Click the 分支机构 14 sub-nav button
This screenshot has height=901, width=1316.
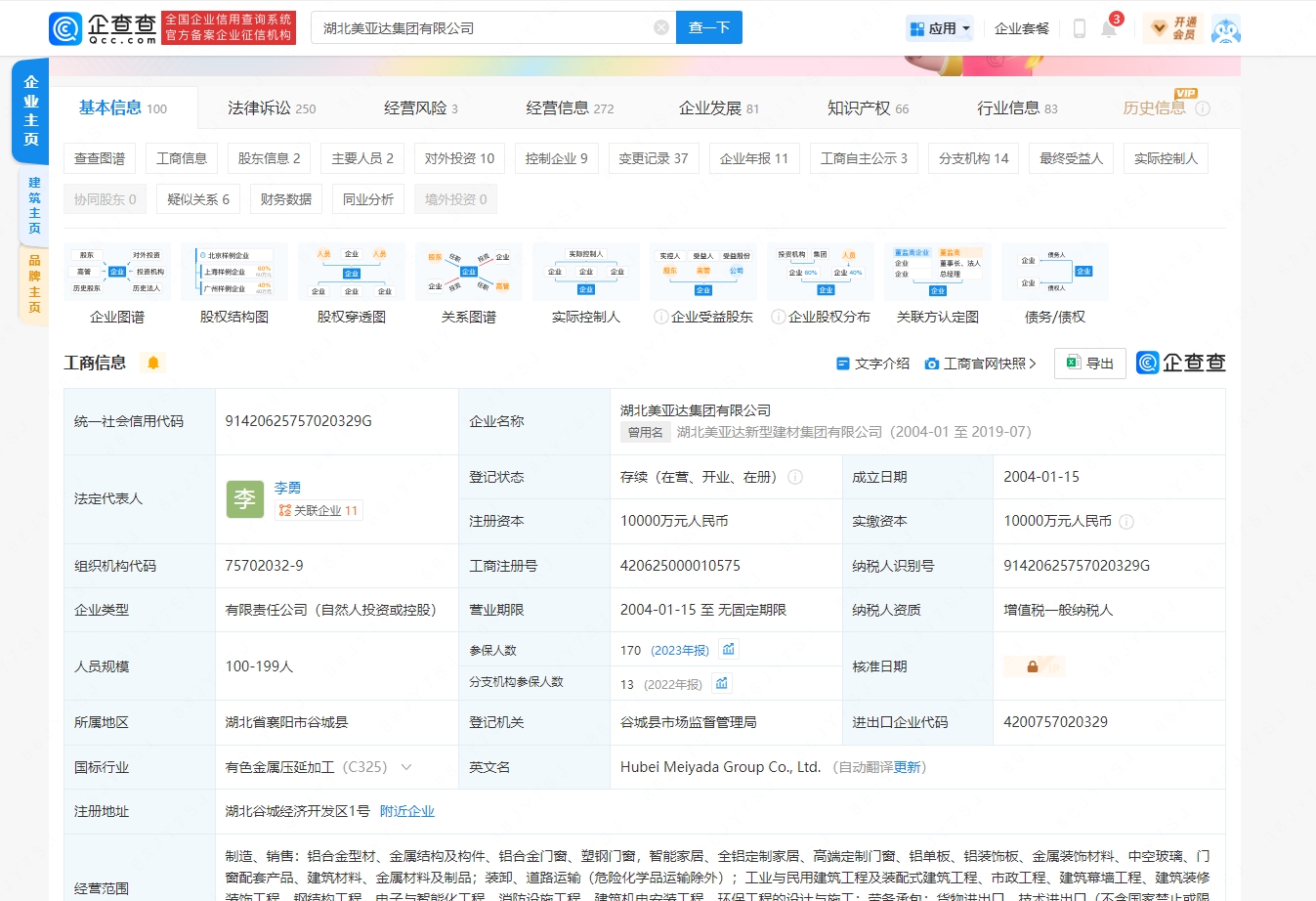click(x=974, y=158)
